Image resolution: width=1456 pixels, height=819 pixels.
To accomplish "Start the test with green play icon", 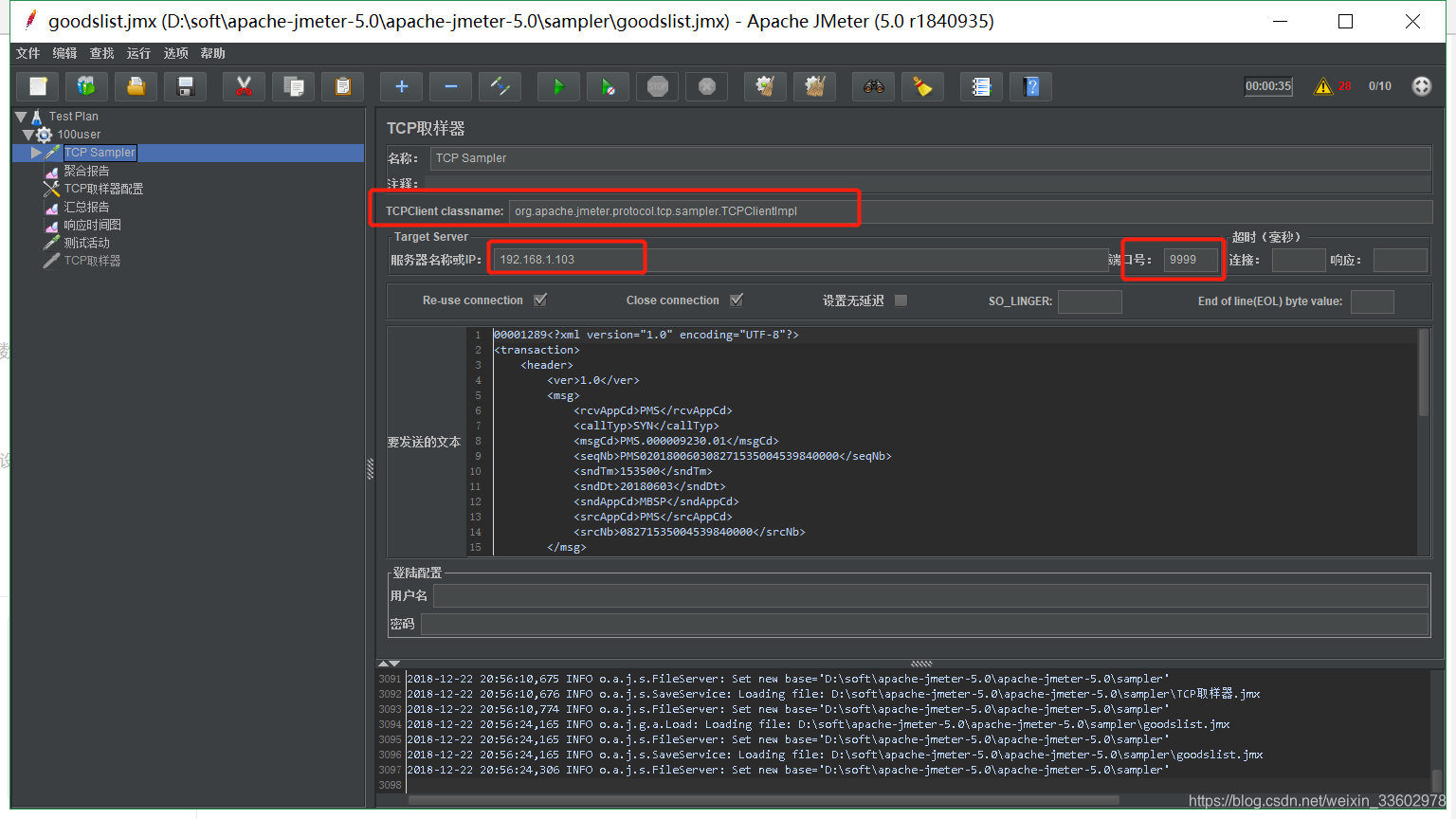I will [558, 86].
